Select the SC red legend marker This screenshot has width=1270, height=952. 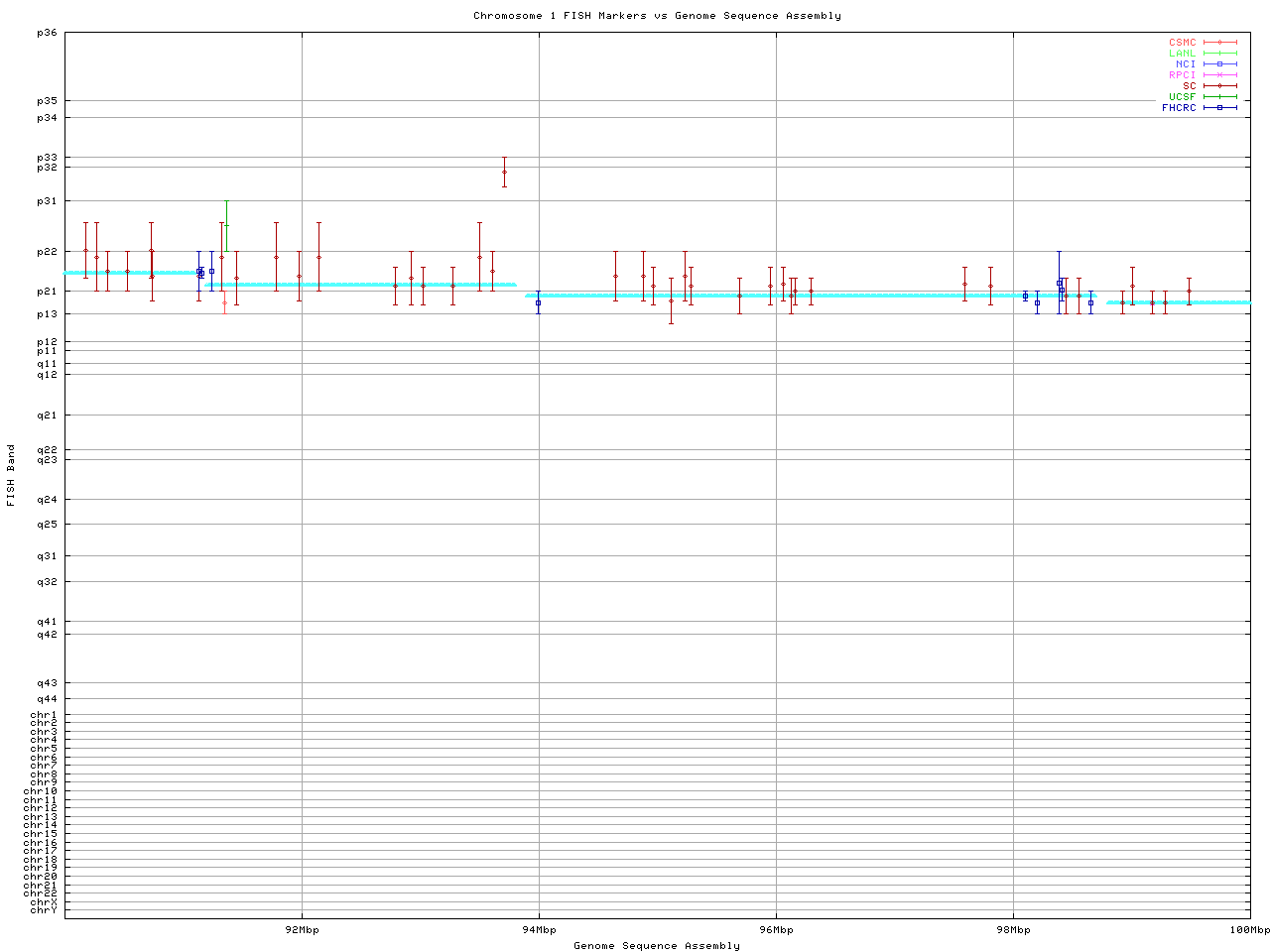[1219, 86]
